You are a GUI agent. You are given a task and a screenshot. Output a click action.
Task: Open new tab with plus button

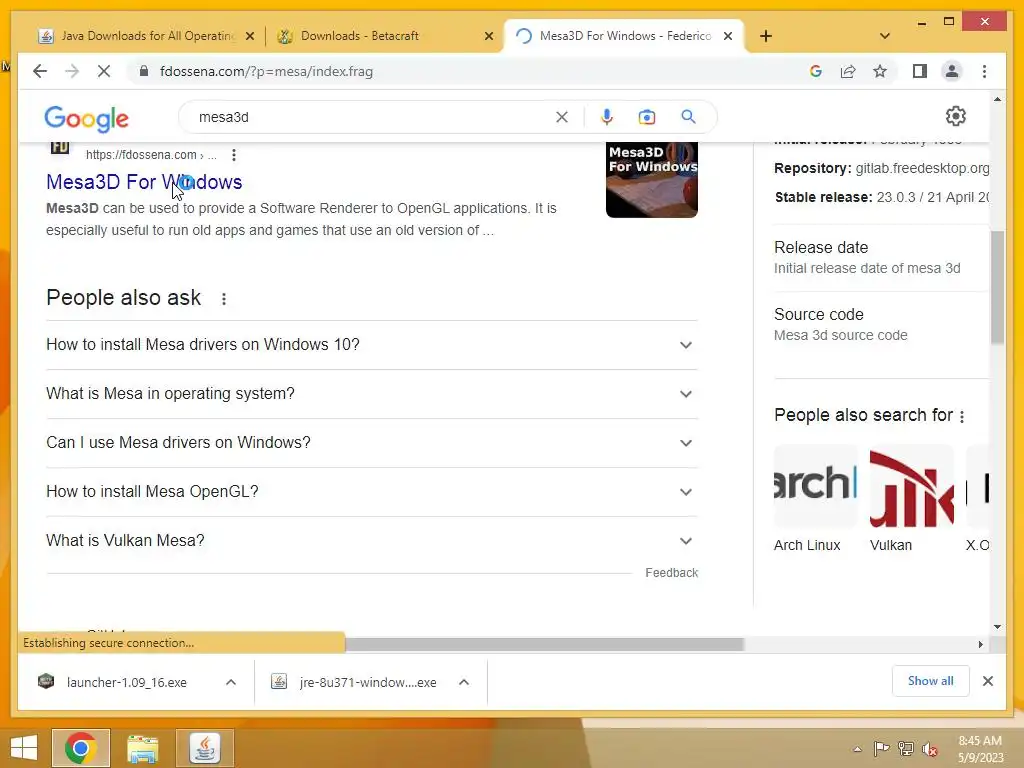pos(766,36)
